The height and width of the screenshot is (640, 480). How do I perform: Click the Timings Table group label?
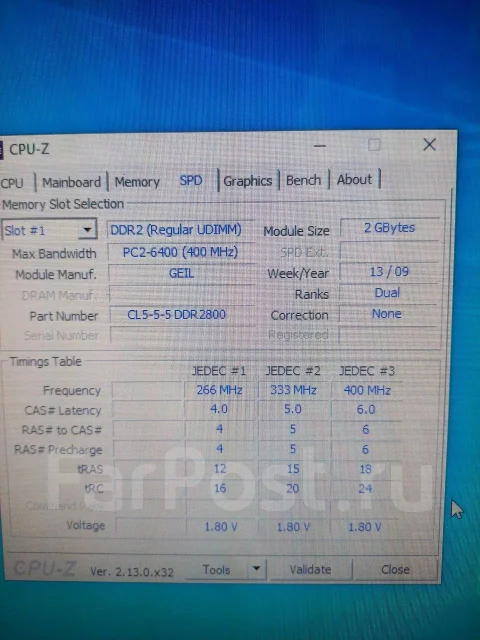(45, 362)
